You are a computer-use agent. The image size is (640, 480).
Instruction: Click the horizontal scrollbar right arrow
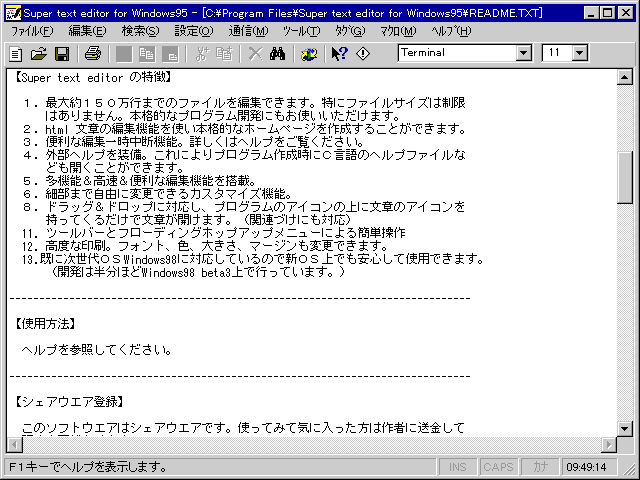pos(609,444)
